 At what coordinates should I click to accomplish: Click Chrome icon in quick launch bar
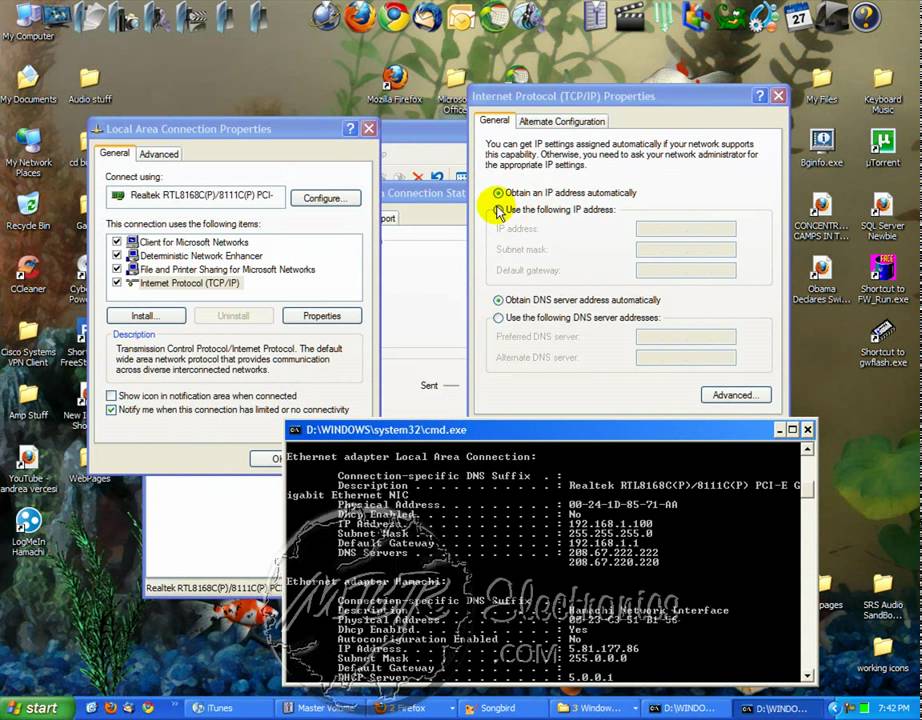click(148, 708)
